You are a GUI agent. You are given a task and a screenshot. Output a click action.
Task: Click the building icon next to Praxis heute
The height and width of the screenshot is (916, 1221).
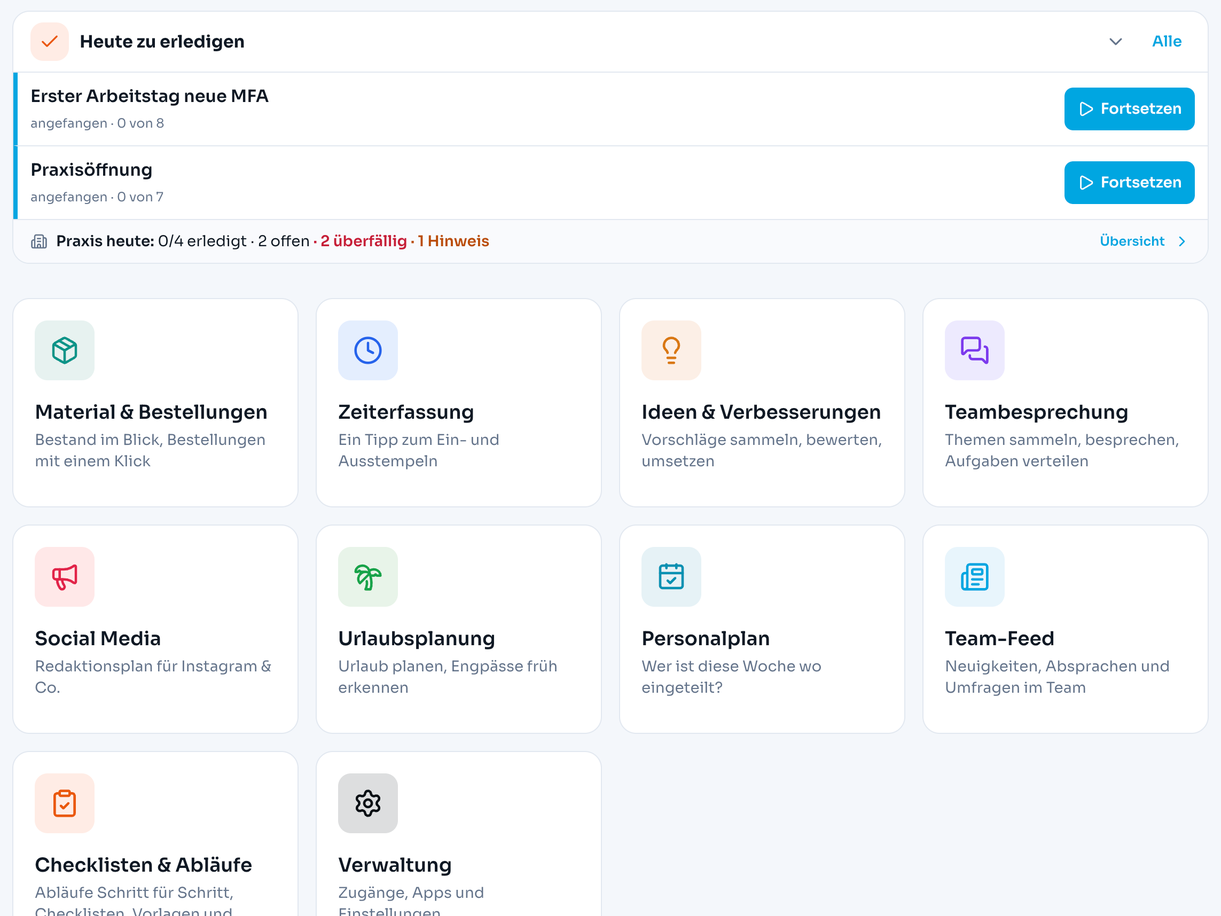click(39, 242)
